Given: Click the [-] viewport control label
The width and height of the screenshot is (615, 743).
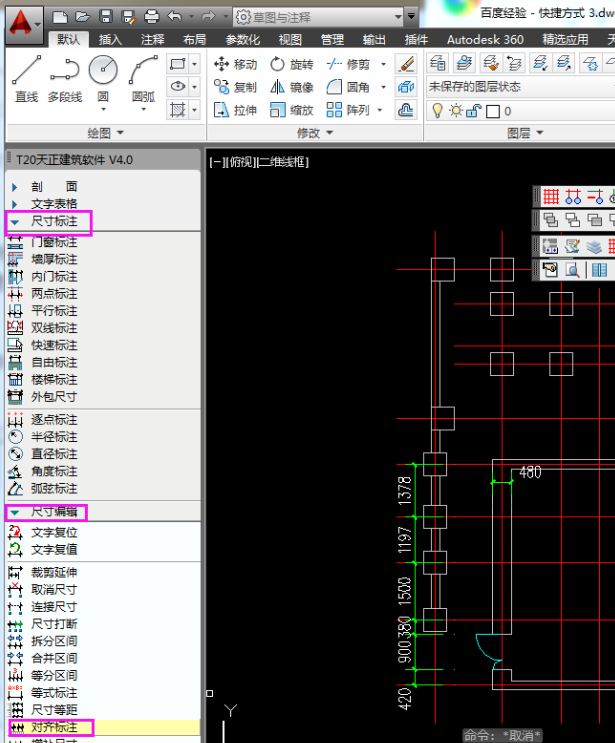Looking at the screenshot, I should tap(217, 162).
